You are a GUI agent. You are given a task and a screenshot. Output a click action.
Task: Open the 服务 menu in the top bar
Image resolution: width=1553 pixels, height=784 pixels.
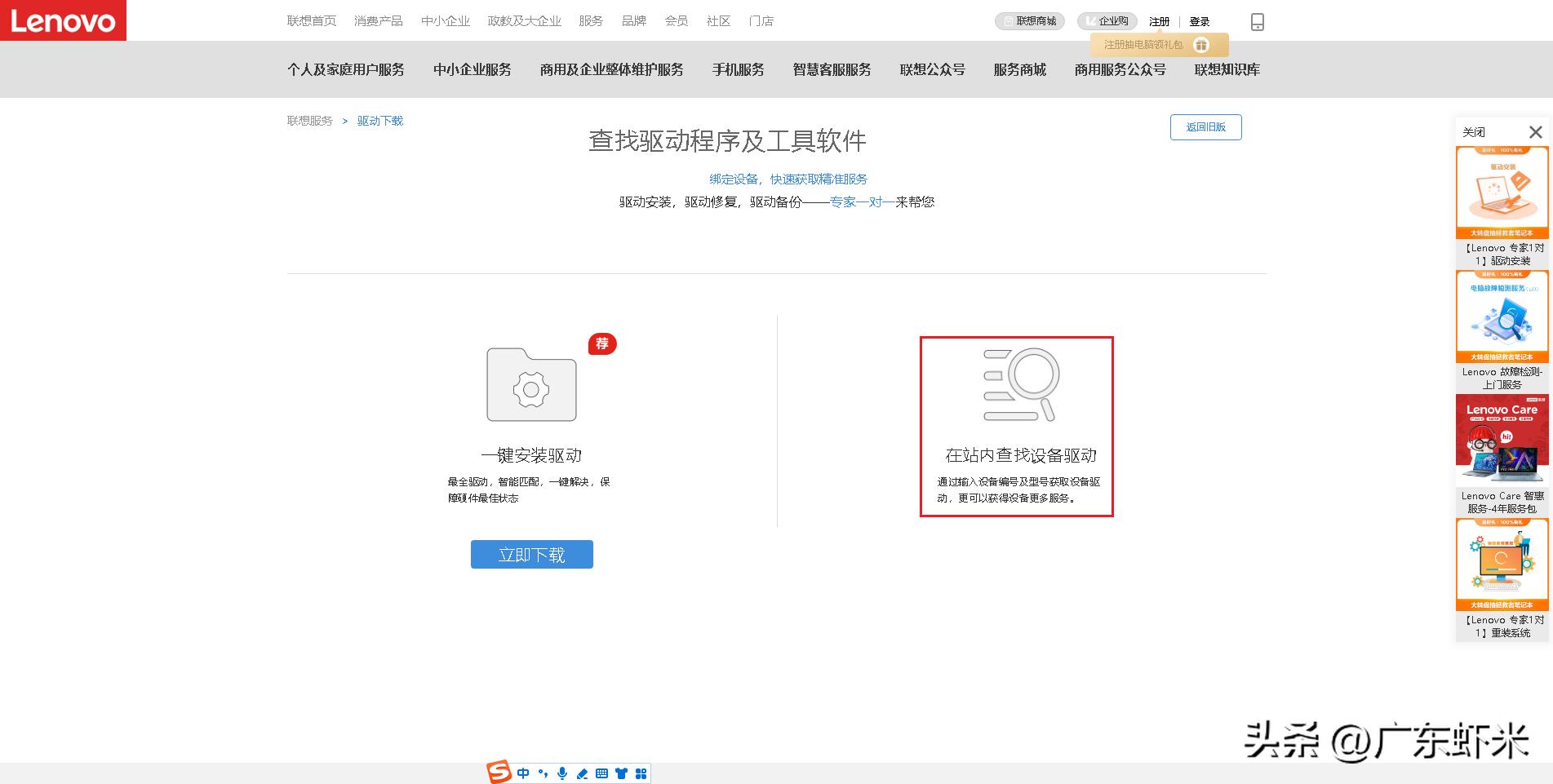coord(591,20)
